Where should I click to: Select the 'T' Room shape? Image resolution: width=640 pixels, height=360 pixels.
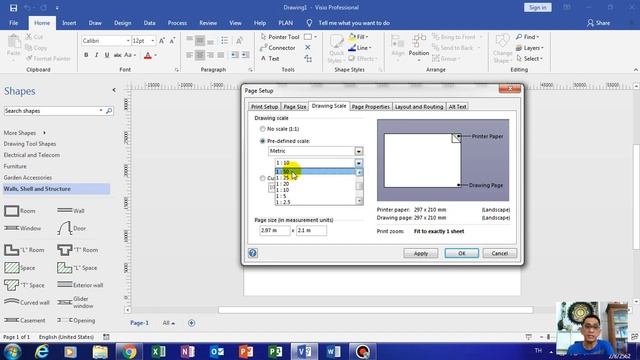[x=78, y=250]
